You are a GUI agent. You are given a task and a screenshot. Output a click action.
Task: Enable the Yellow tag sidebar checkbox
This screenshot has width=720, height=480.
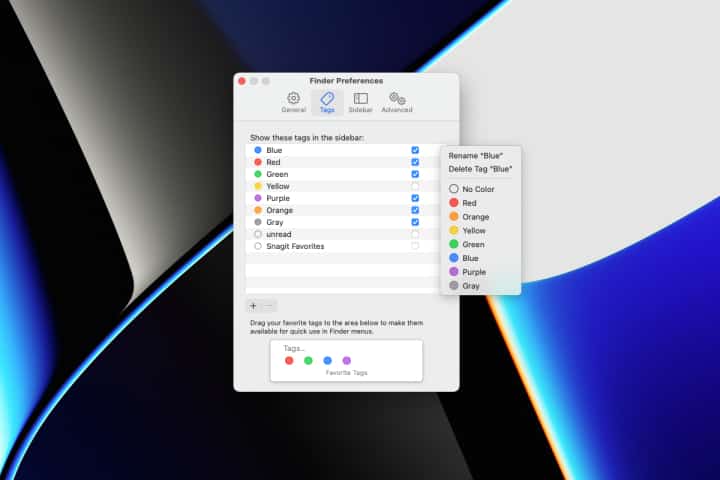[415, 186]
